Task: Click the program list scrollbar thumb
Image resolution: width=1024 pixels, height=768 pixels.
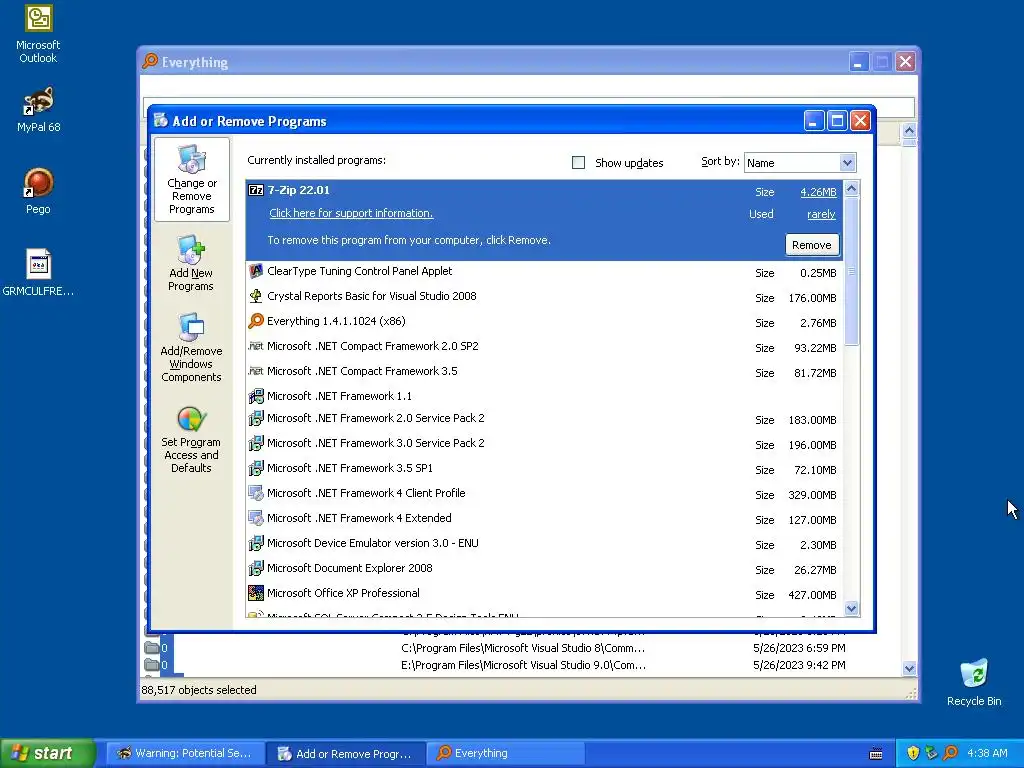Action: point(852,271)
